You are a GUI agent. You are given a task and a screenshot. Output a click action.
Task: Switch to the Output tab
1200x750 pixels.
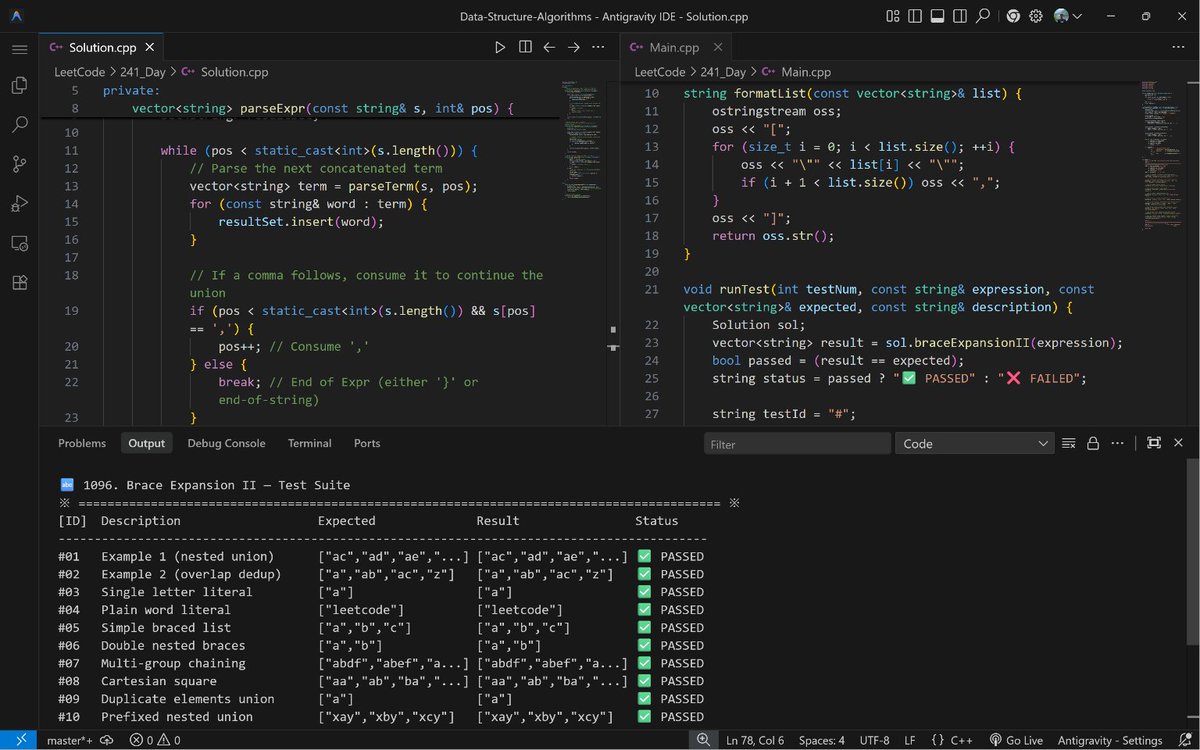(x=146, y=443)
